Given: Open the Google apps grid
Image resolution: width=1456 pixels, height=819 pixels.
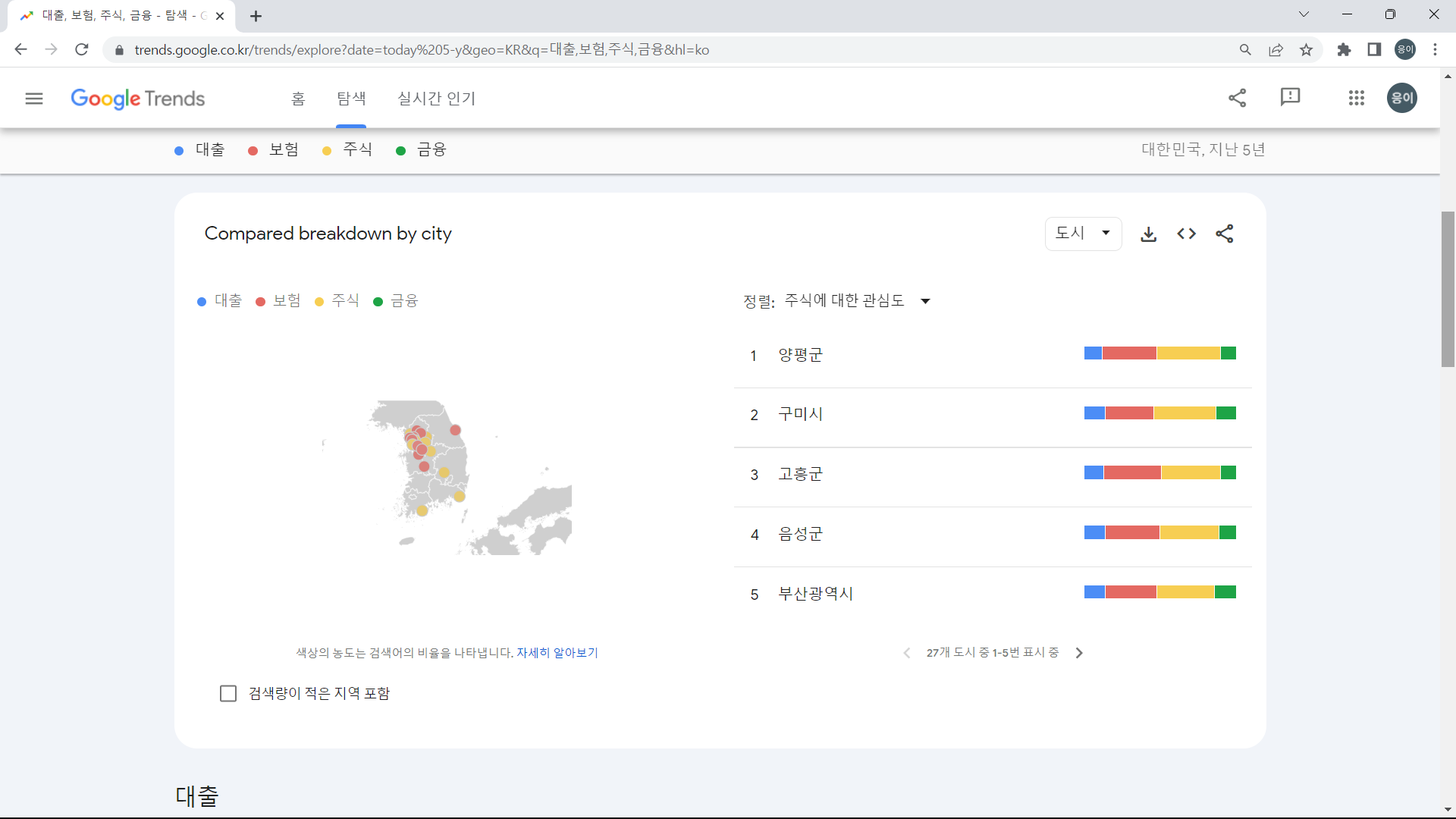Looking at the screenshot, I should (1357, 98).
